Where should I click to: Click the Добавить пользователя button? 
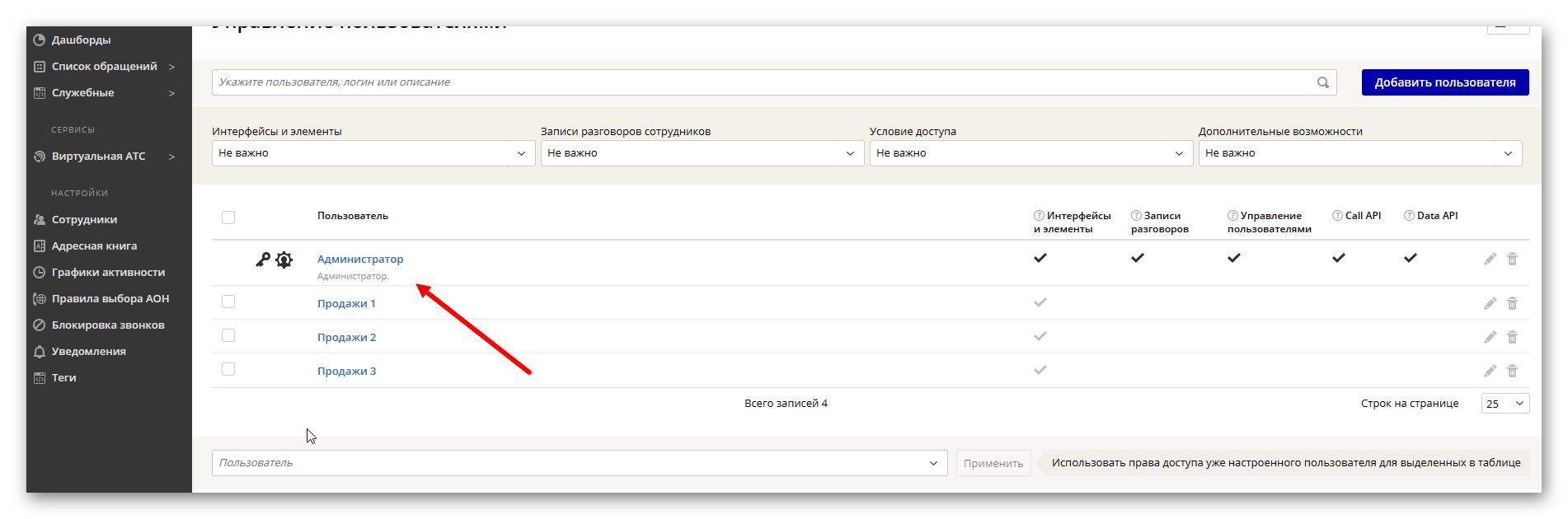[1444, 82]
